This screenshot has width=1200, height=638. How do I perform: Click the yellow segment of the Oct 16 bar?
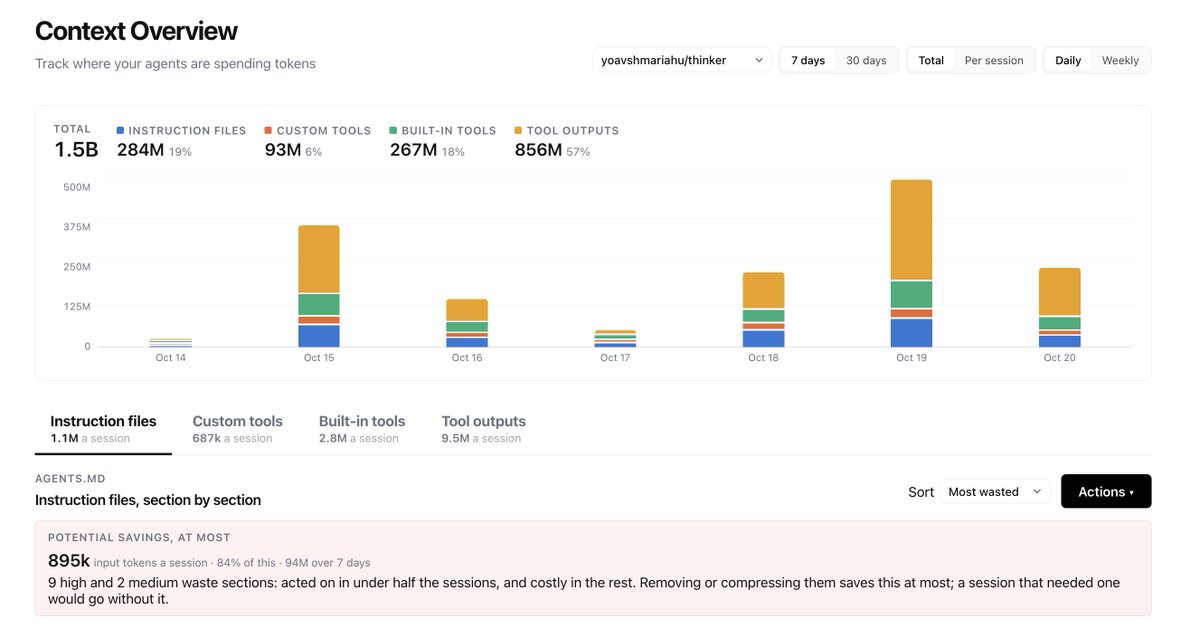point(467,310)
